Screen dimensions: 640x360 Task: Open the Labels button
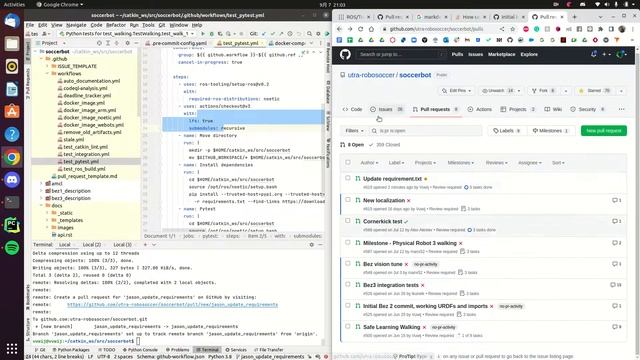point(507,131)
